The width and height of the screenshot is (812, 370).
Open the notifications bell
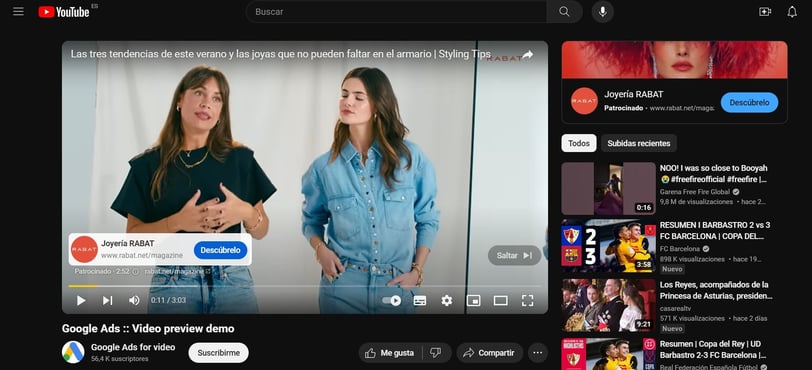[792, 11]
